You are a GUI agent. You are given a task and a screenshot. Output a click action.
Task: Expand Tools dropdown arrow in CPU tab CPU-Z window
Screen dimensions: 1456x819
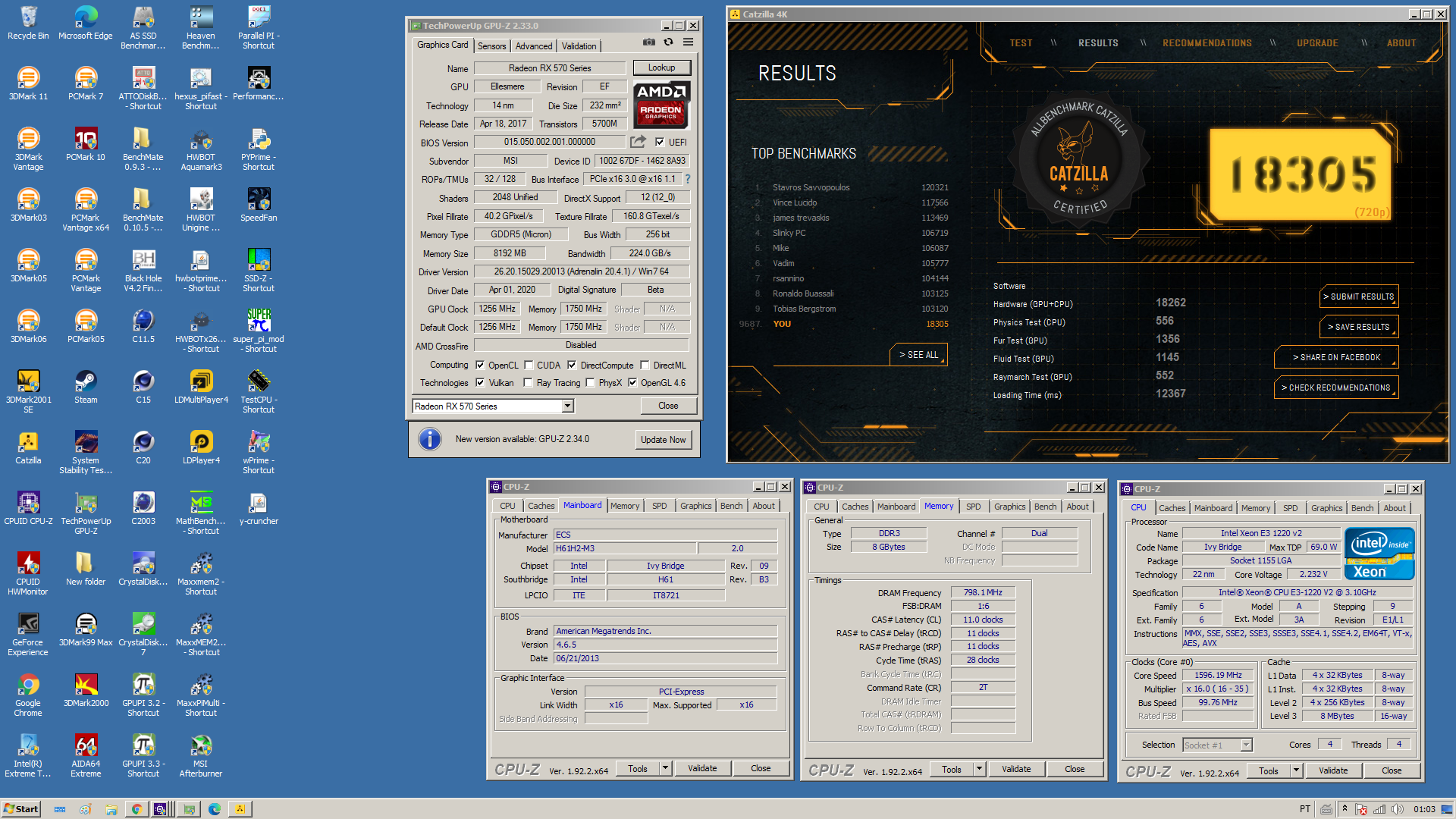pos(1296,770)
